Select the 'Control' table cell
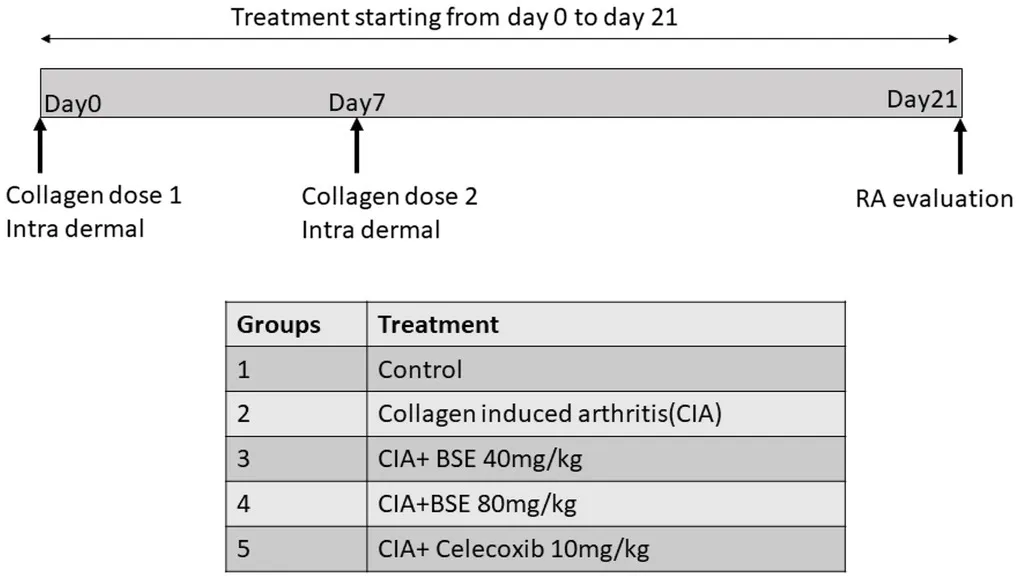Screen dimensions: 1019x580 pos(420,370)
